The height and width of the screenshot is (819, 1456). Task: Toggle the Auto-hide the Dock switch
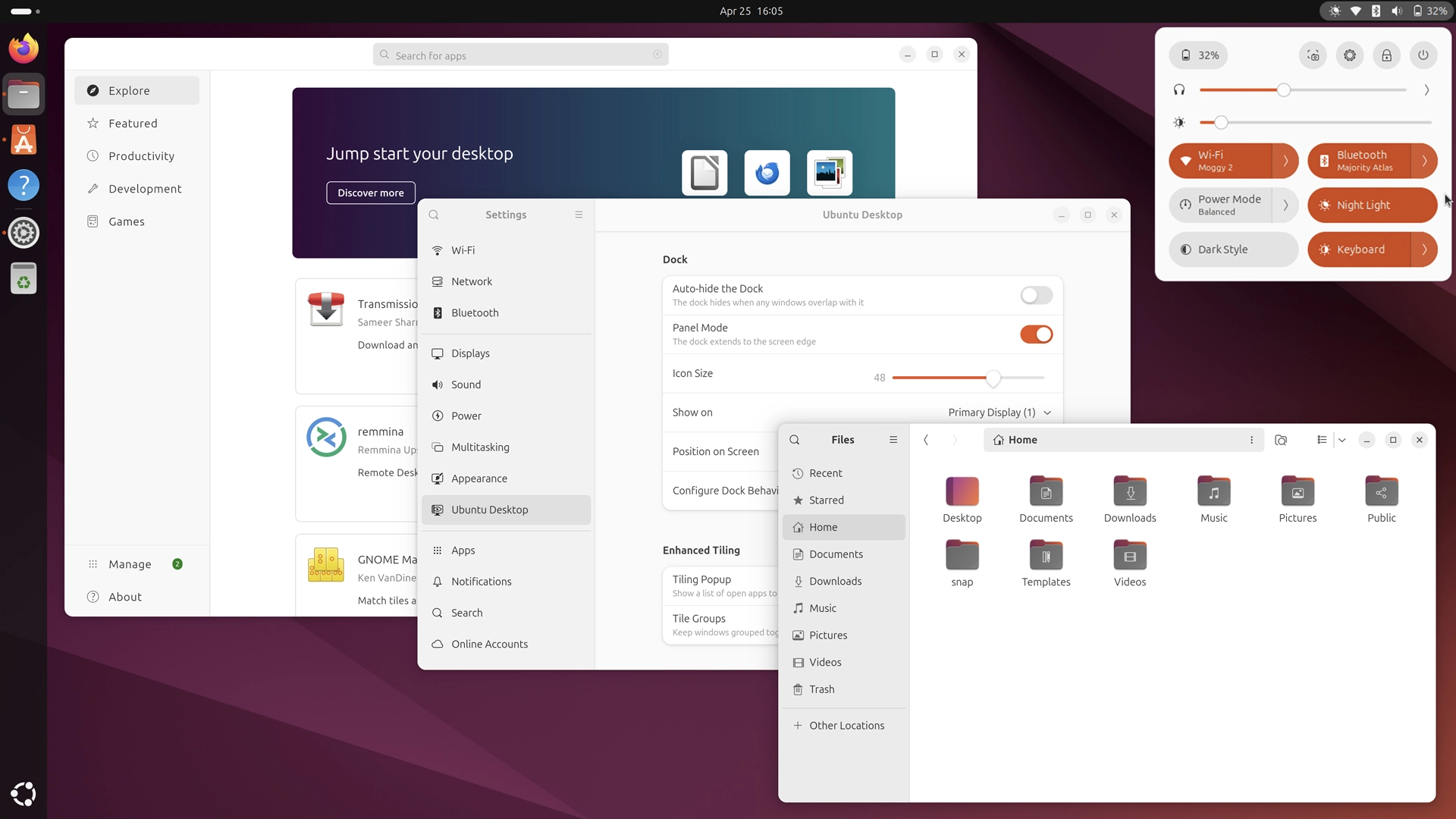(1036, 295)
